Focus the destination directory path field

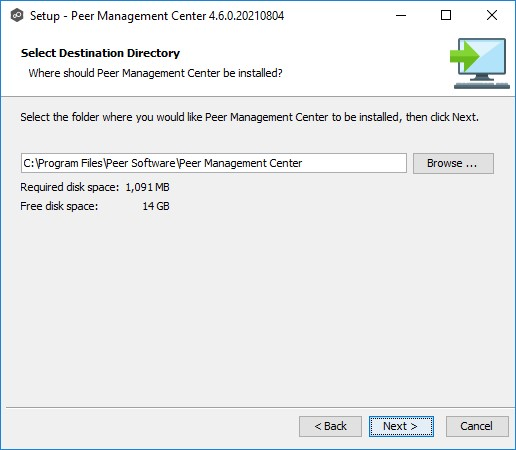tap(214, 163)
